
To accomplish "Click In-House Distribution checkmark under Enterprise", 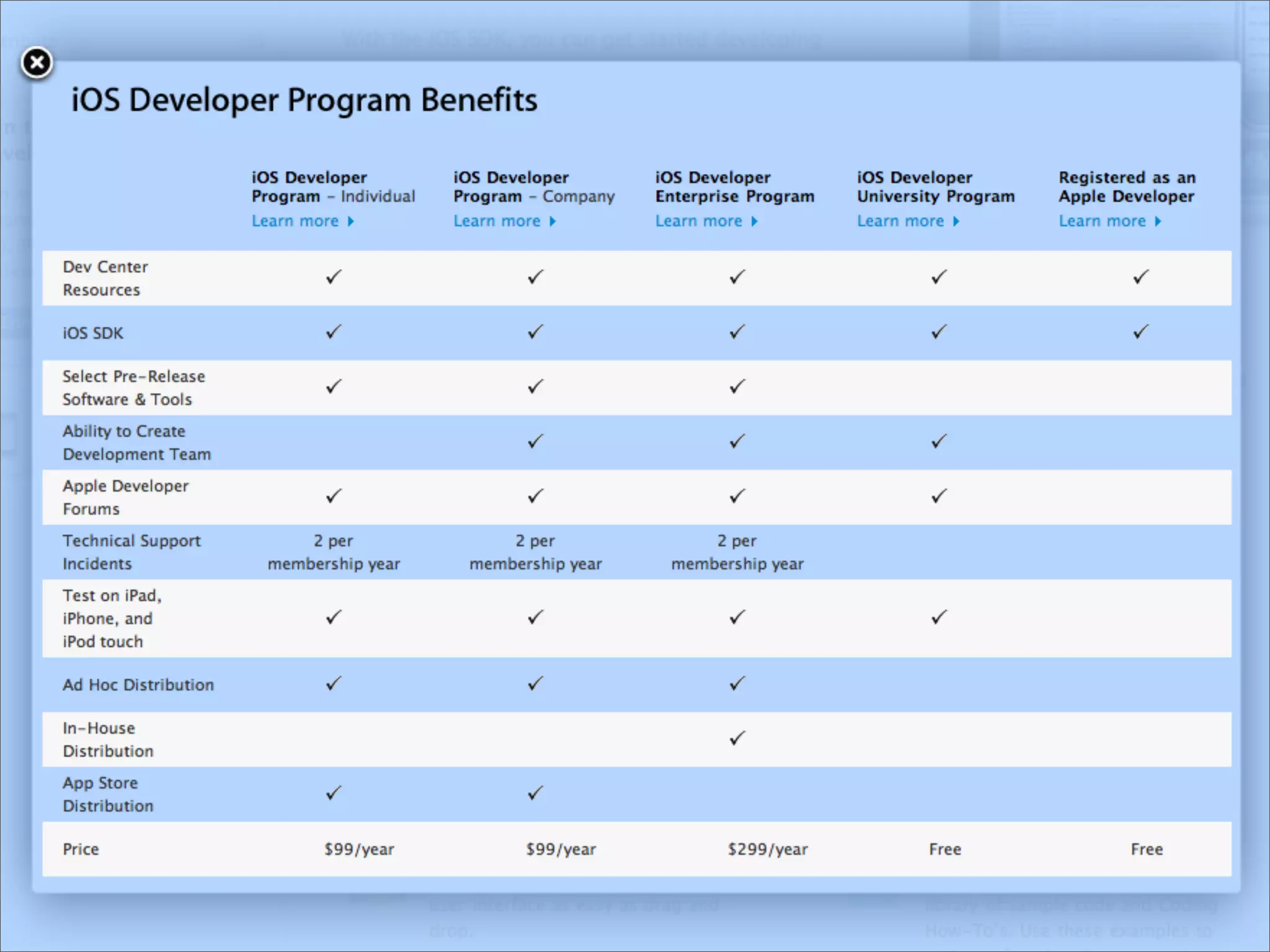I will (737, 738).
